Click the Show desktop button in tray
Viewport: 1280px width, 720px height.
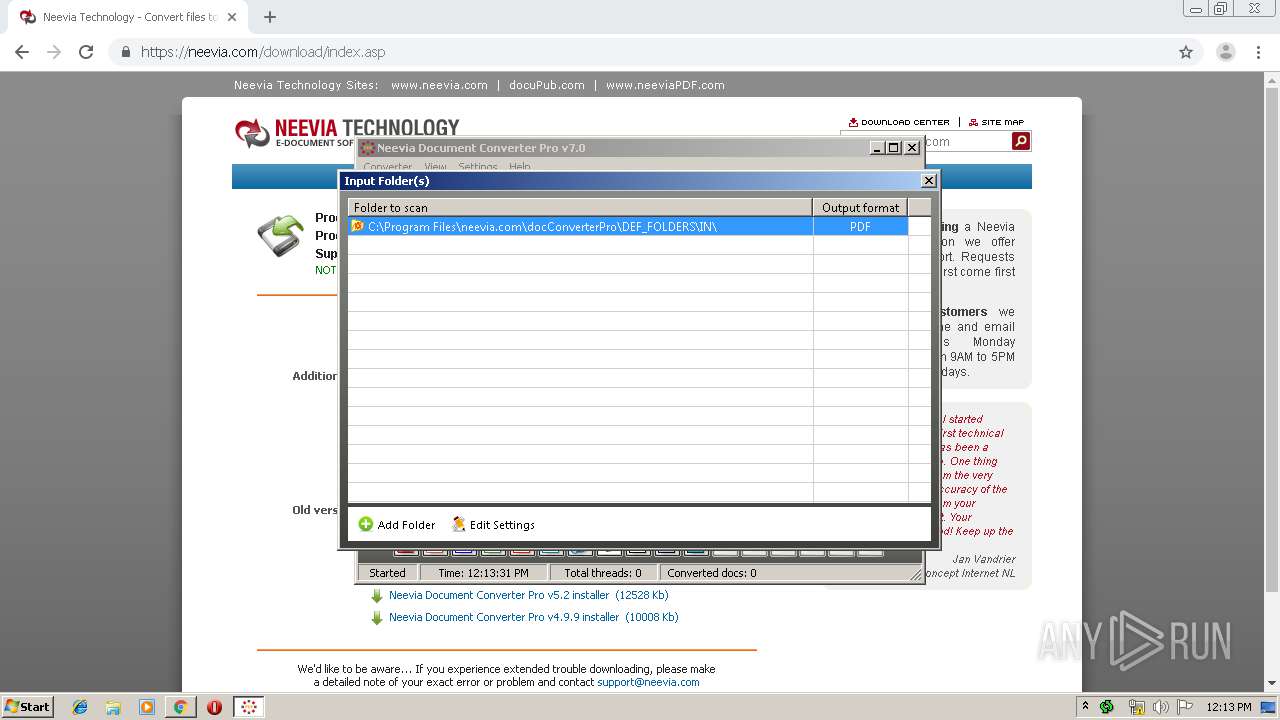pyautogui.click(x=1269, y=707)
